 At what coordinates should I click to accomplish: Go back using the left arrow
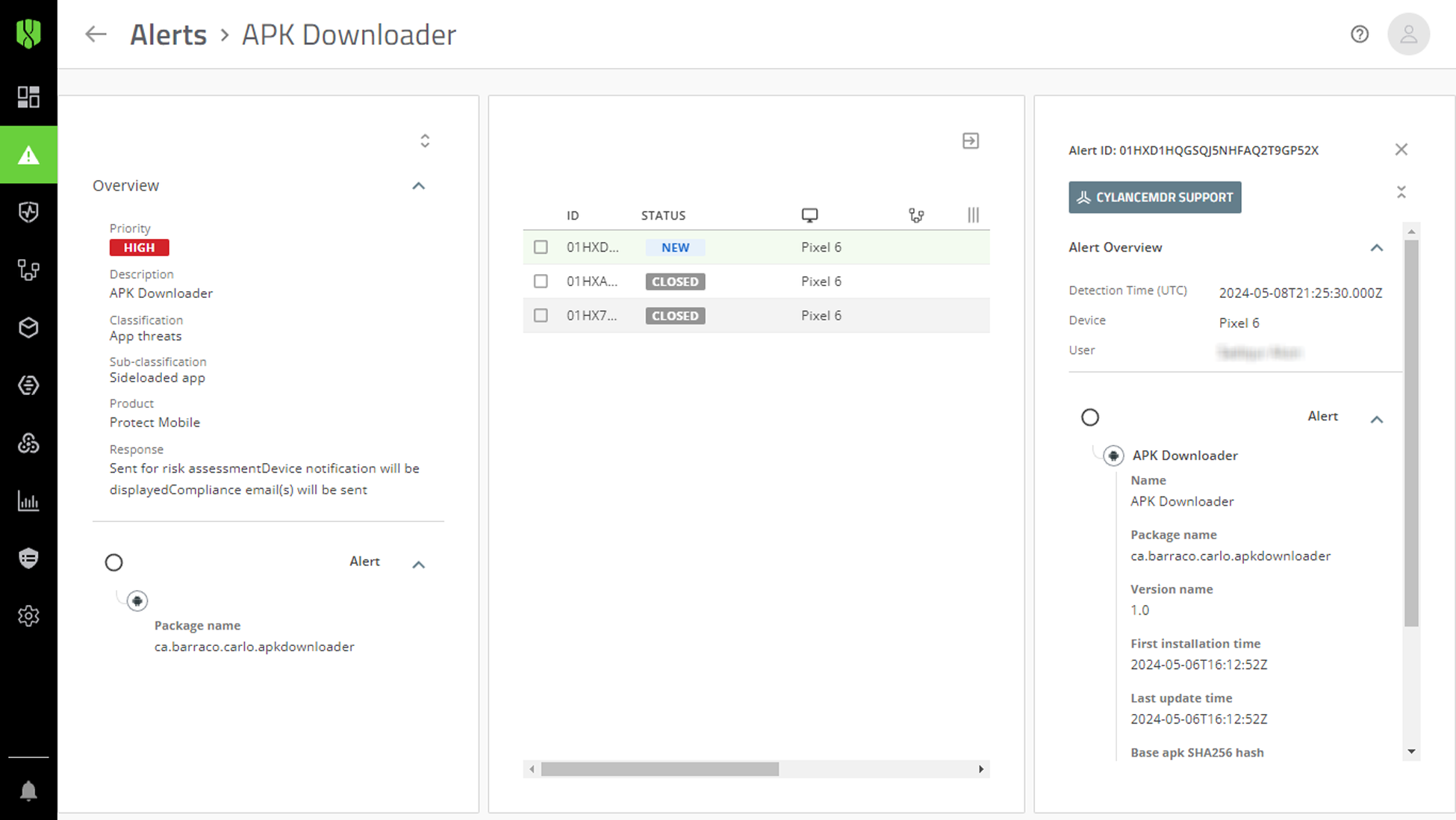point(96,34)
